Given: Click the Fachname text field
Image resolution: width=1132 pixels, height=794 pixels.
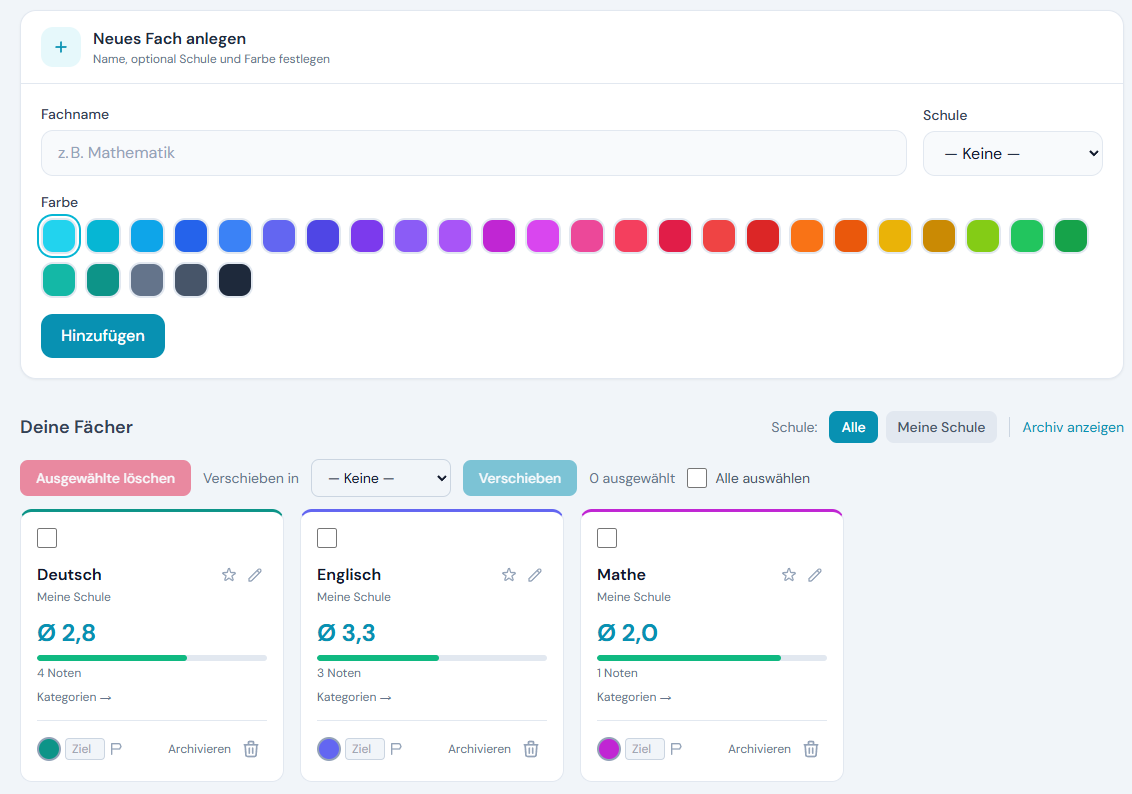Looking at the screenshot, I should [473, 153].
